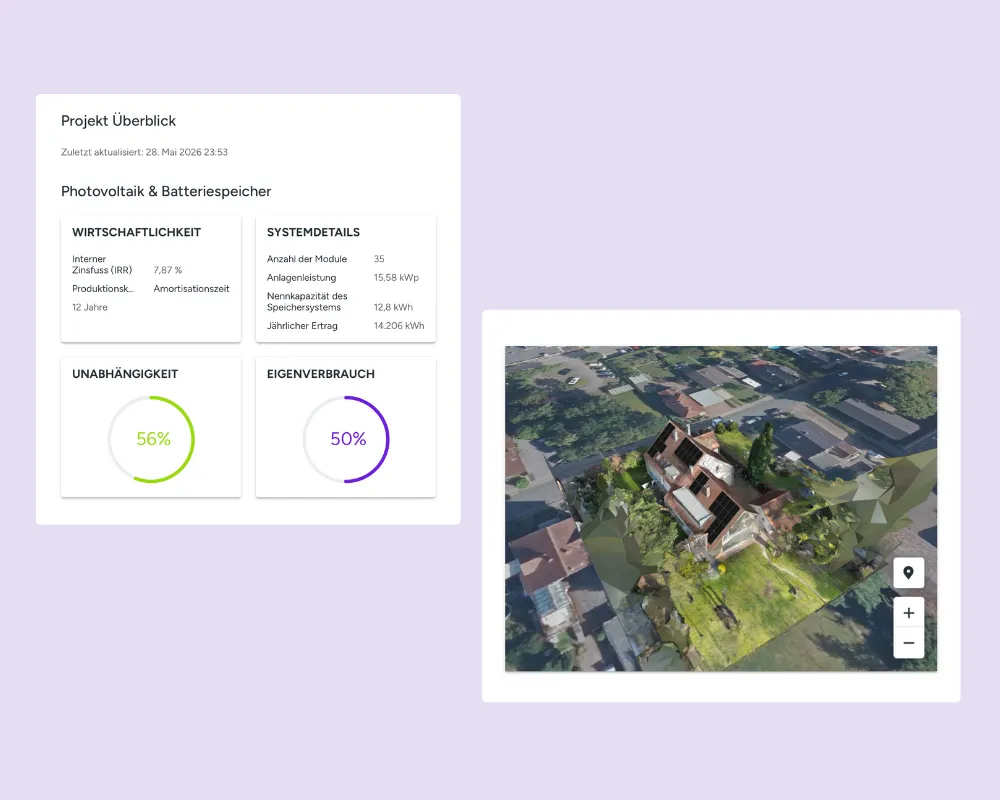Click 'Anzahl der Module' label
The image size is (1000, 800).
tap(307, 258)
